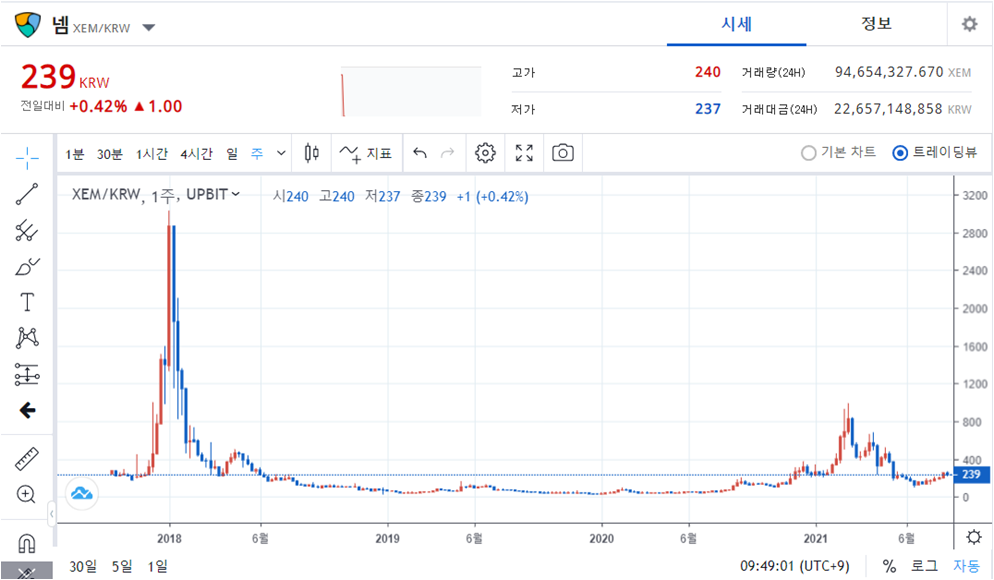Viewport: 994px width, 580px height.
Task: Activate the zoom in tool
Action: coord(26,494)
